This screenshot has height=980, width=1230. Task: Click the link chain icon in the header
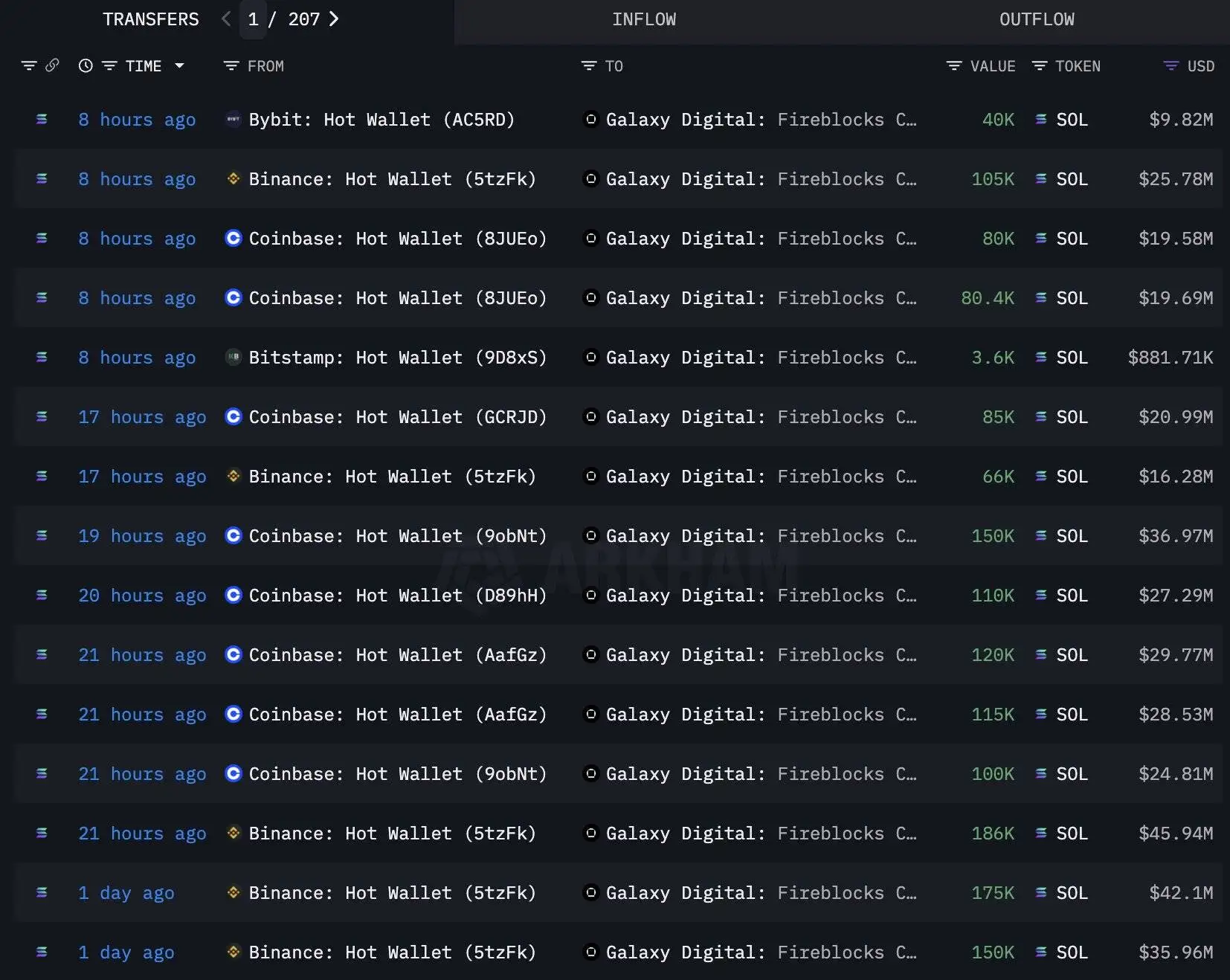coord(52,65)
